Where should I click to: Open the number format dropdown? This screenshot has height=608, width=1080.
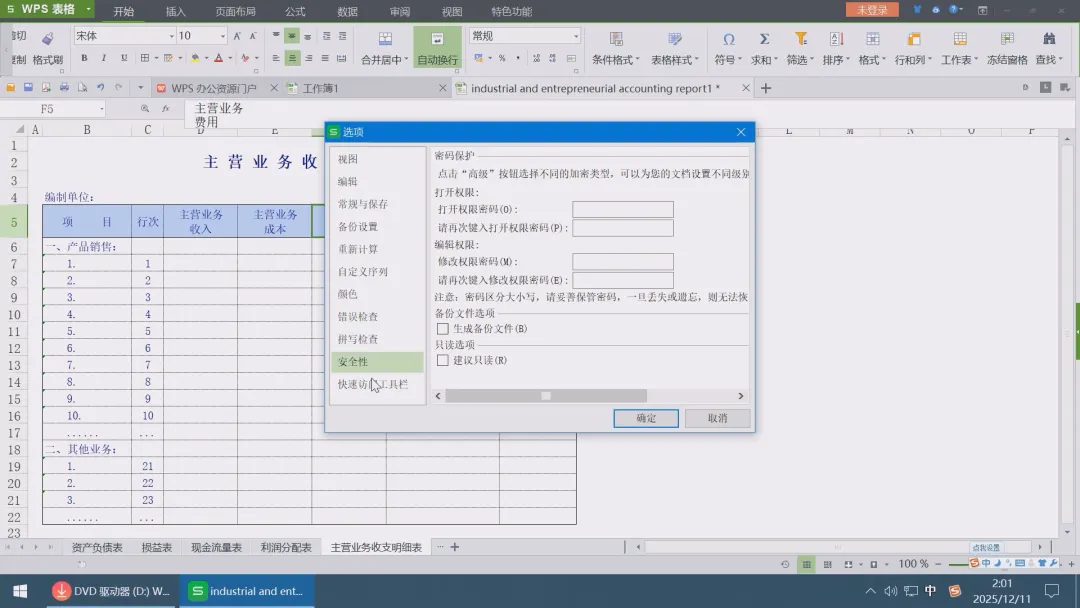click(576, 36)
